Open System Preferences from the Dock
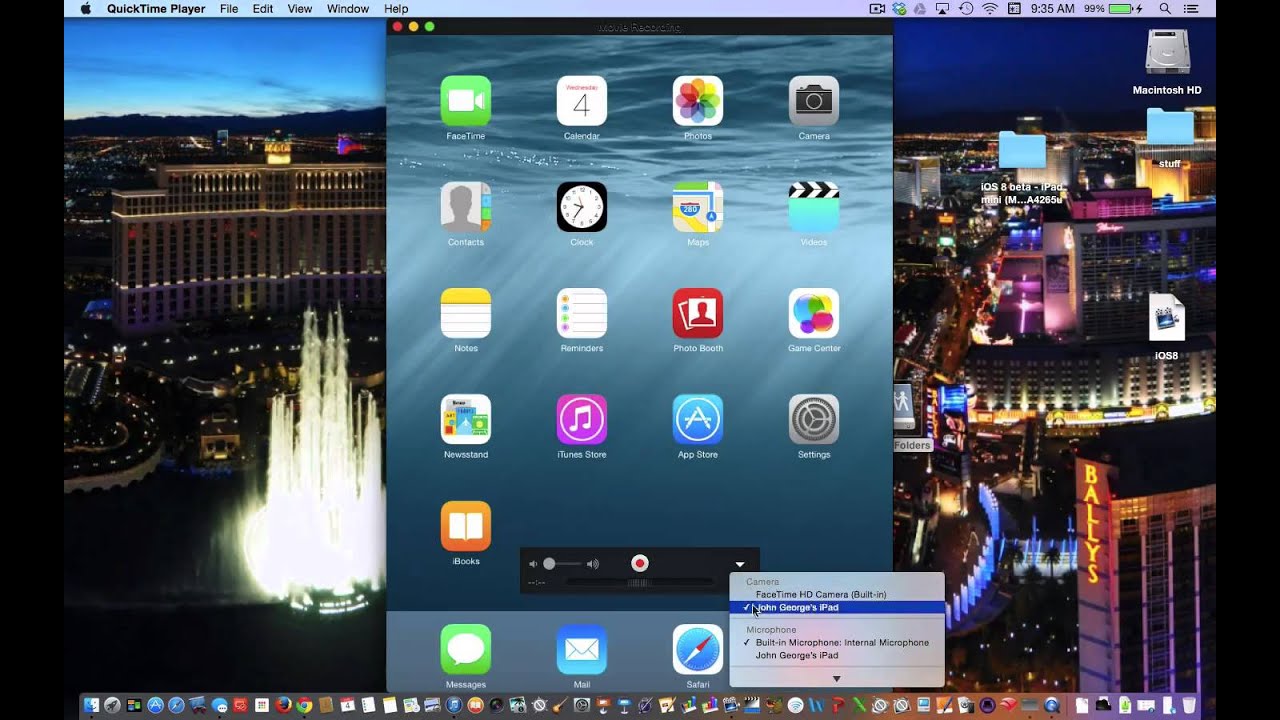This screenshot has height=720, width=1280. (582, 705)
